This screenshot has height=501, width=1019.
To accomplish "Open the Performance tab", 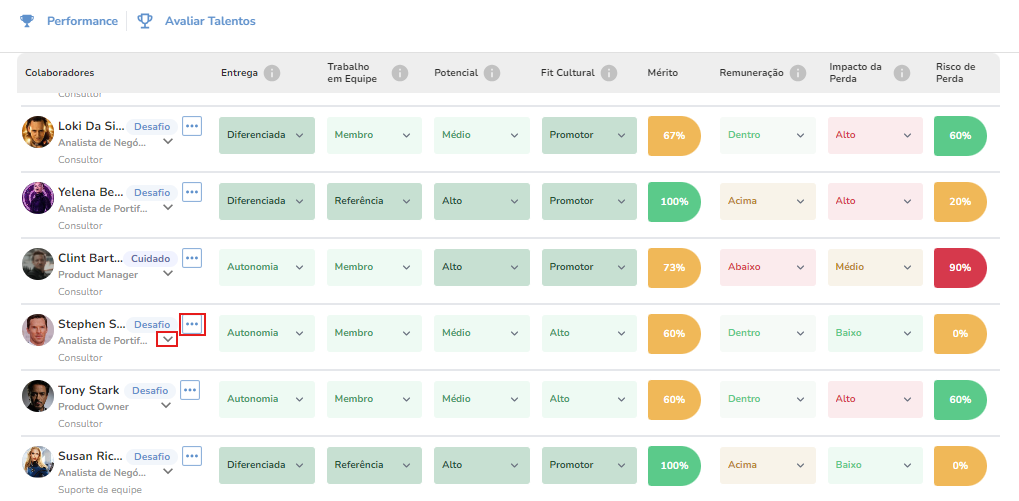I will (69, 21).
